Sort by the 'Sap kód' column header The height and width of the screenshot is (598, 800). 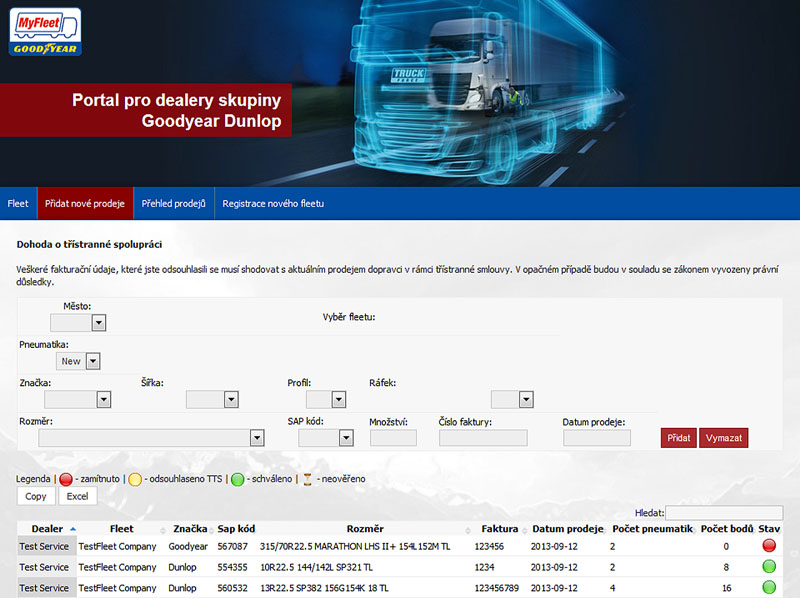(x=236, y=529)
